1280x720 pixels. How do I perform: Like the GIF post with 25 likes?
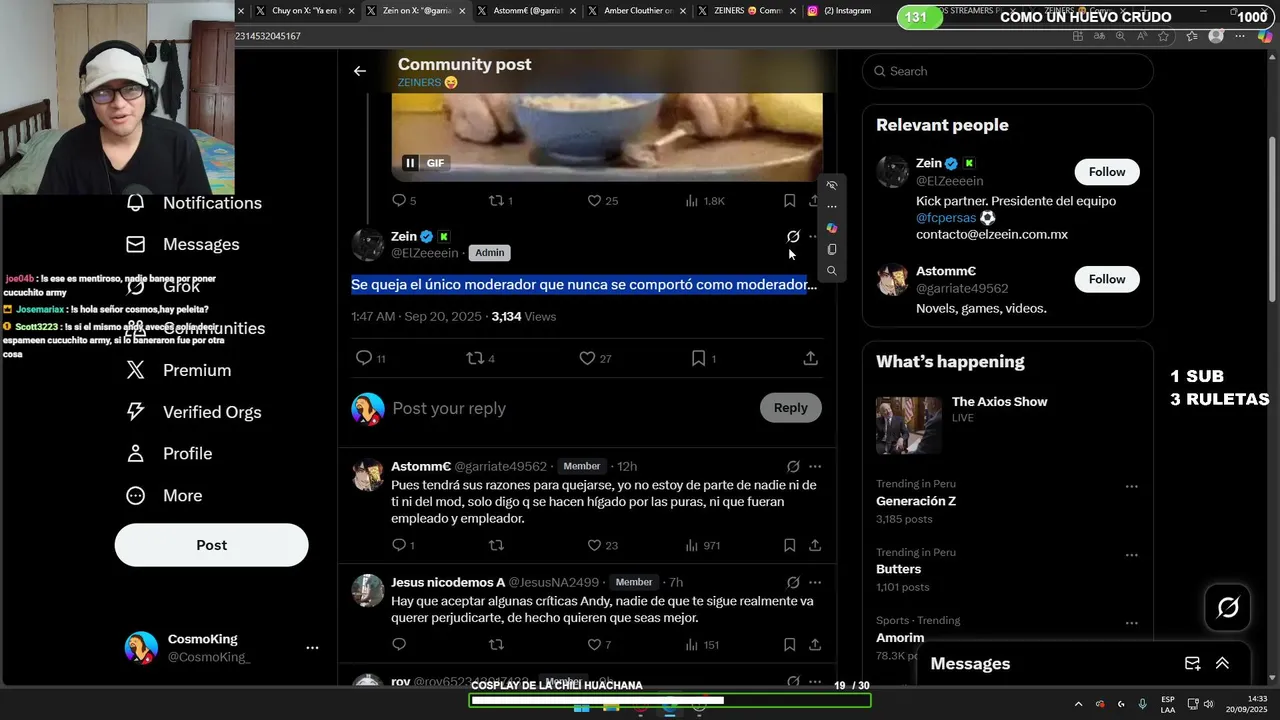pyautogui.click(x=602, y=200)
